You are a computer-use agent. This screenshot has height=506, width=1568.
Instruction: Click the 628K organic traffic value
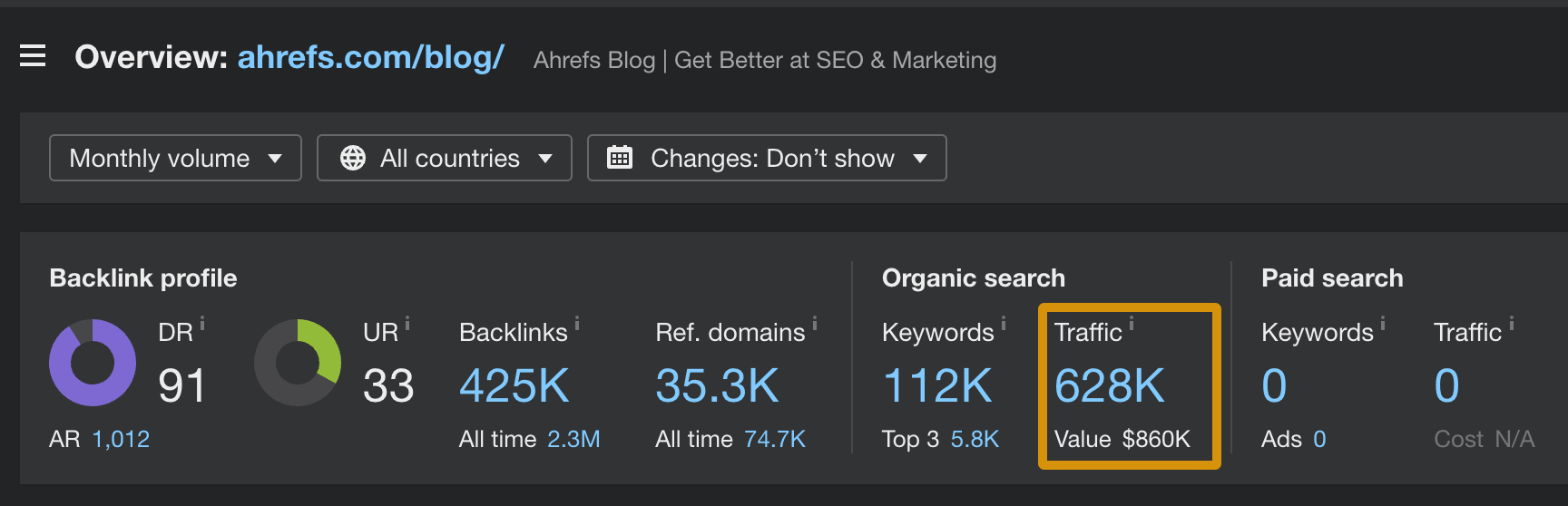tap(1109, 386)
